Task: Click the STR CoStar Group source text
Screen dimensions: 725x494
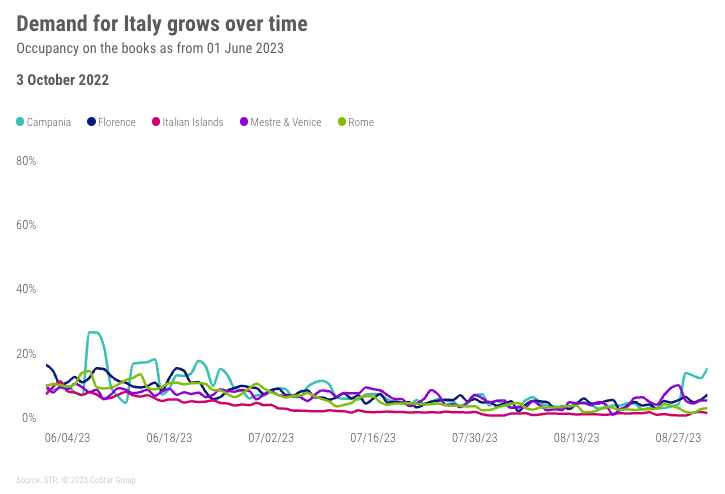Action: [76, 481]
